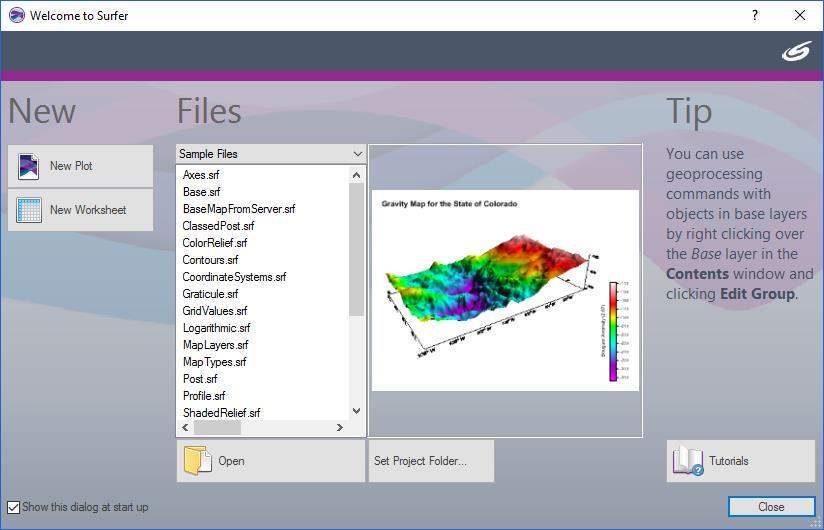
Task: Select Base.srf in the file list
Action: [x=201, y=192]
